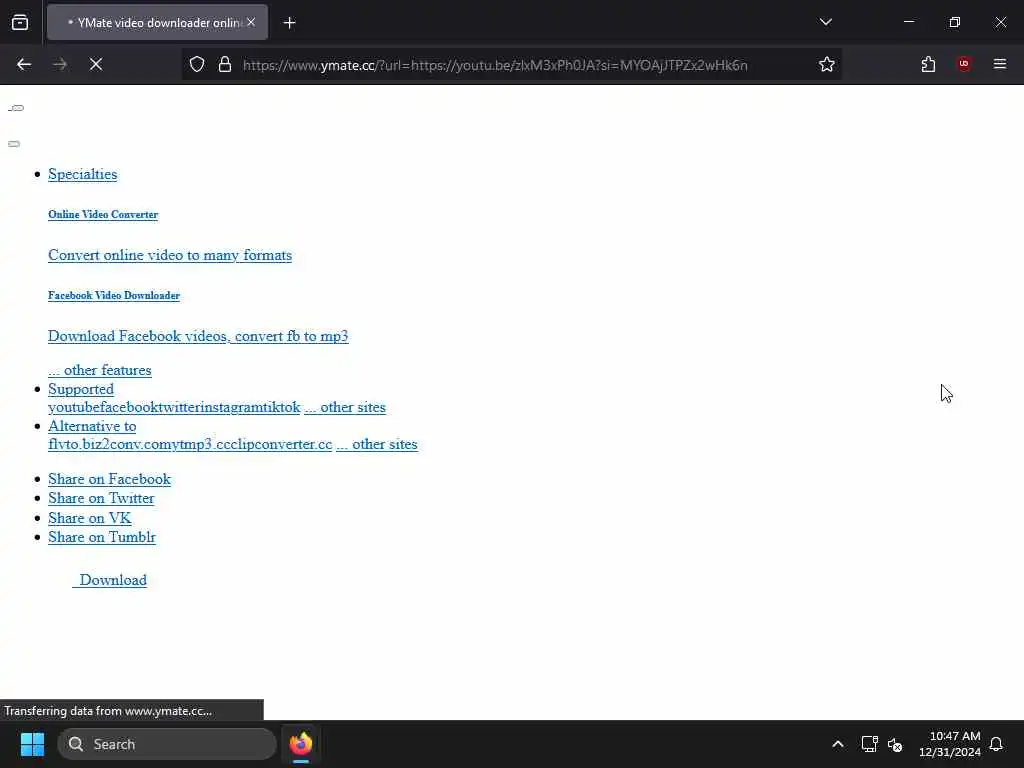Share on VK
This screenshot has width=1024, height=768.
point(89,518)
